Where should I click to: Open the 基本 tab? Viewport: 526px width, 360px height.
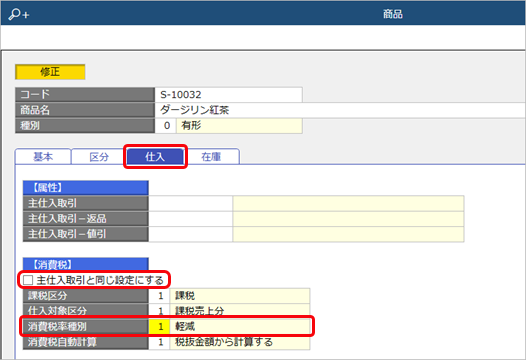[x=43, y=157]
